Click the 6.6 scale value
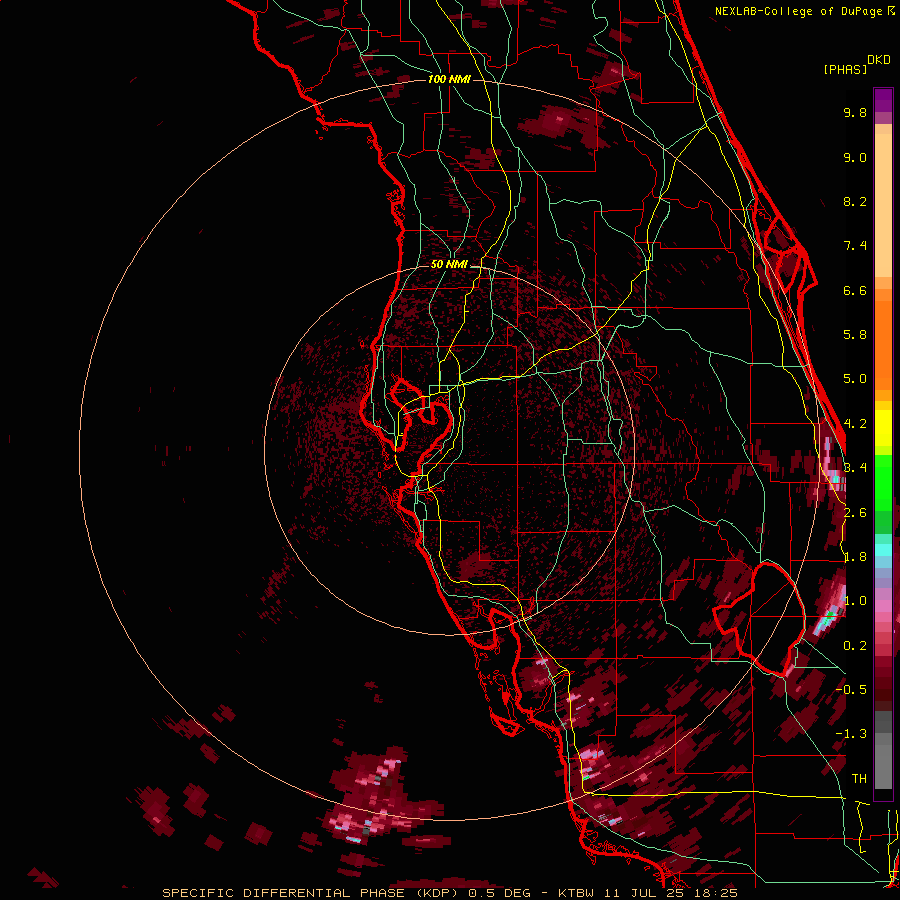 click(855, 290)
